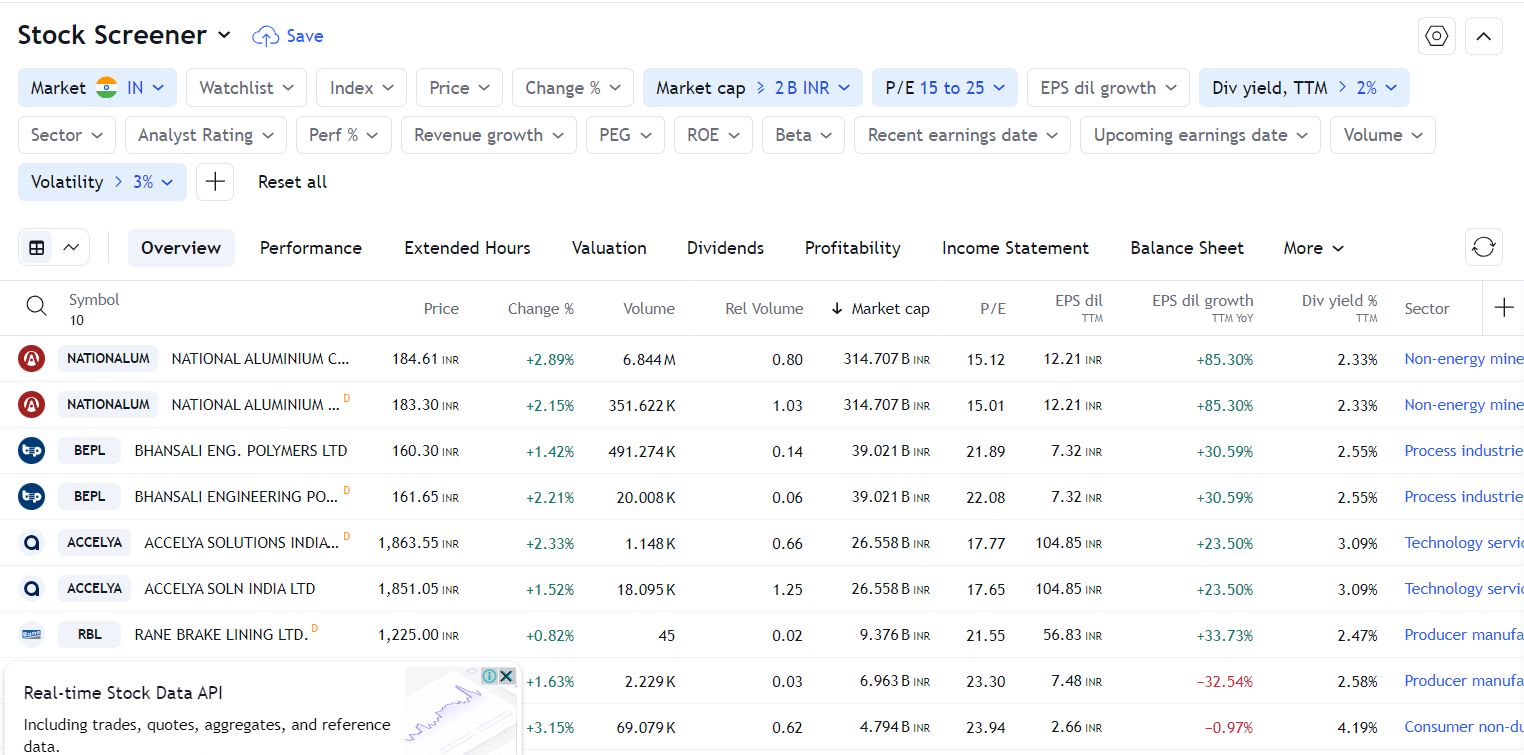The width and height of the screenshot is (1524, 755).
Task: Open symbol search magnifier icon
Action: (x=36, y=306)
